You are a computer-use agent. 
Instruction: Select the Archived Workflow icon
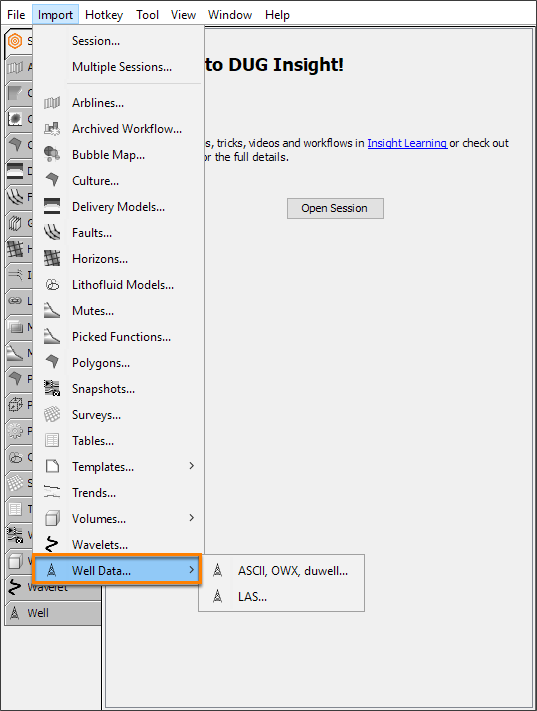click(52, 129)
